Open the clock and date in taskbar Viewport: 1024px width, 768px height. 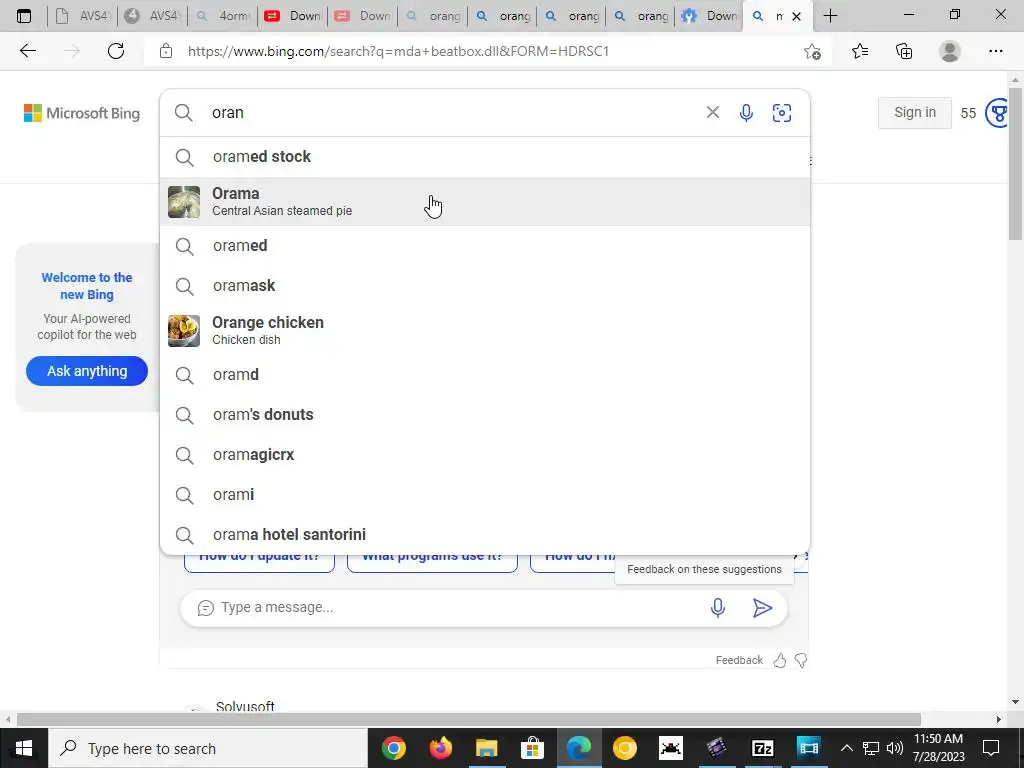(938, 748)
